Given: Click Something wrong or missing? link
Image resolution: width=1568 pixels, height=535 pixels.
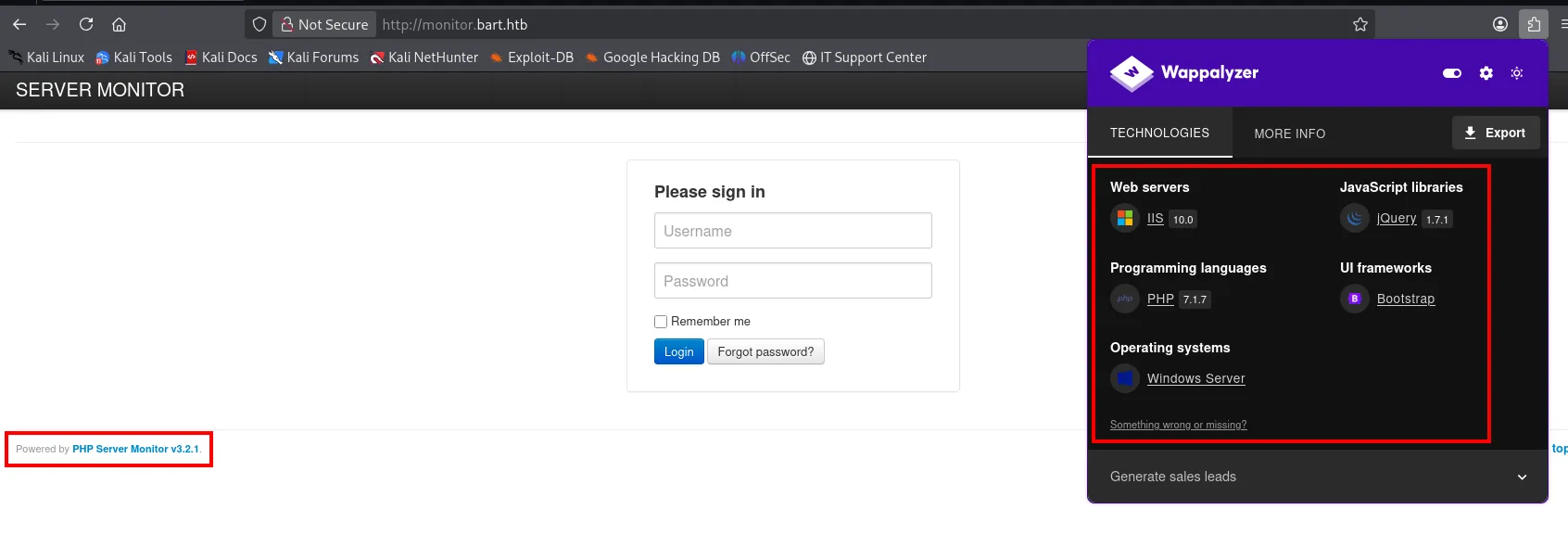Looking at the screenshot, I should coord(1178,425).
